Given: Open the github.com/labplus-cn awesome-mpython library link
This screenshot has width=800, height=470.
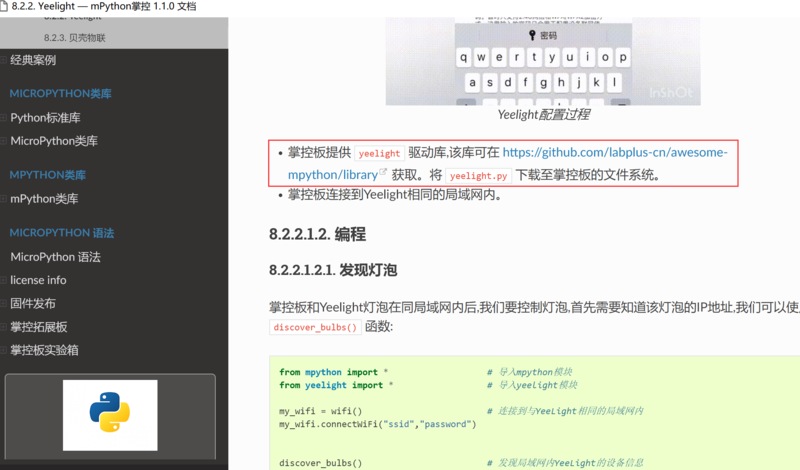Looking at the screenshot, I should [615, 152].
